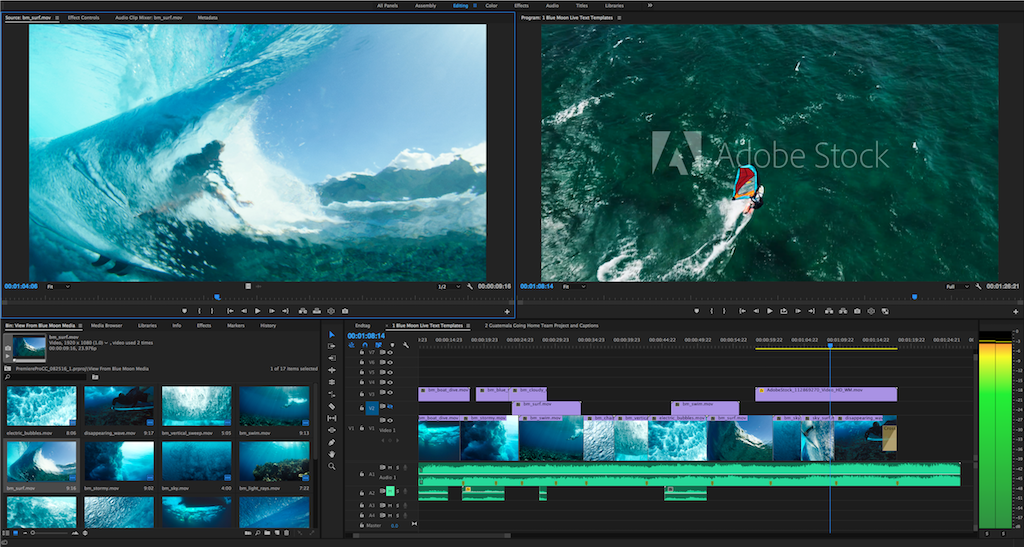Click the trash icon in the bin panel

(286, 533)
